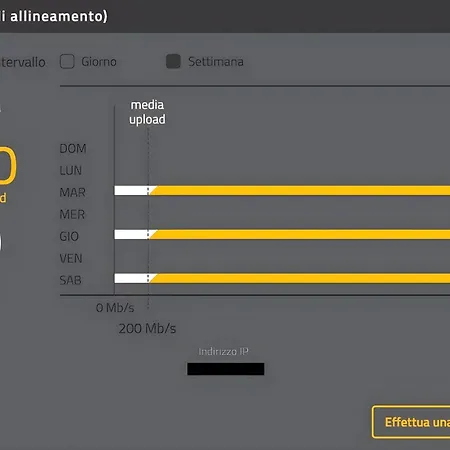This screenshot has width=450, height=450.
Task: Click the Settimana label text
Action: point(216,62)
